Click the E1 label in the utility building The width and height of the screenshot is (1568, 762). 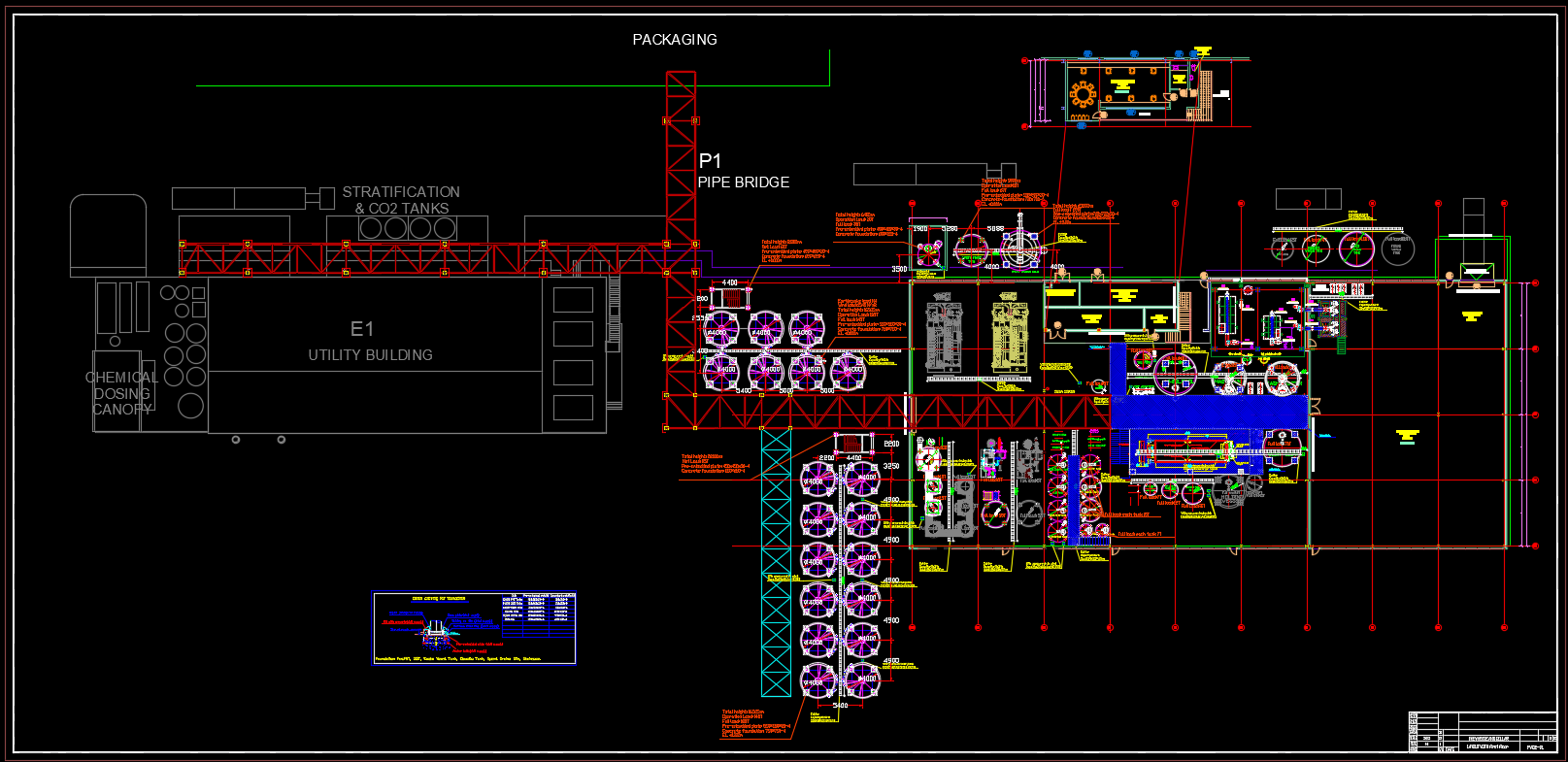click(362, 329)
